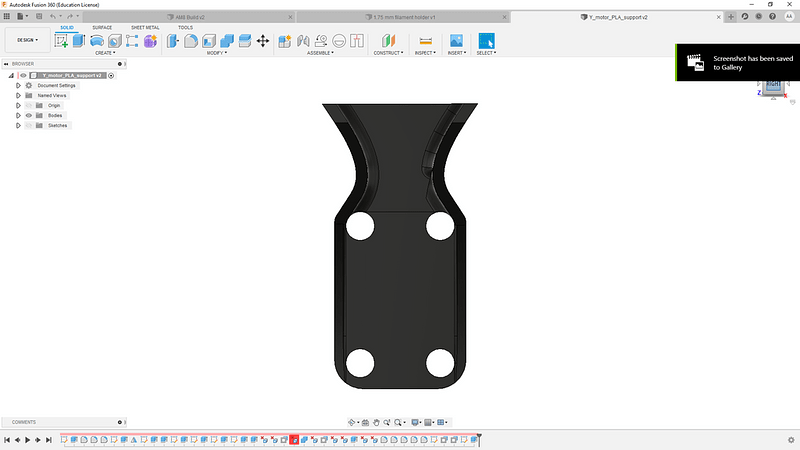Add a new design tab
This screenshot has height=450, width=800.
point(731,16)
